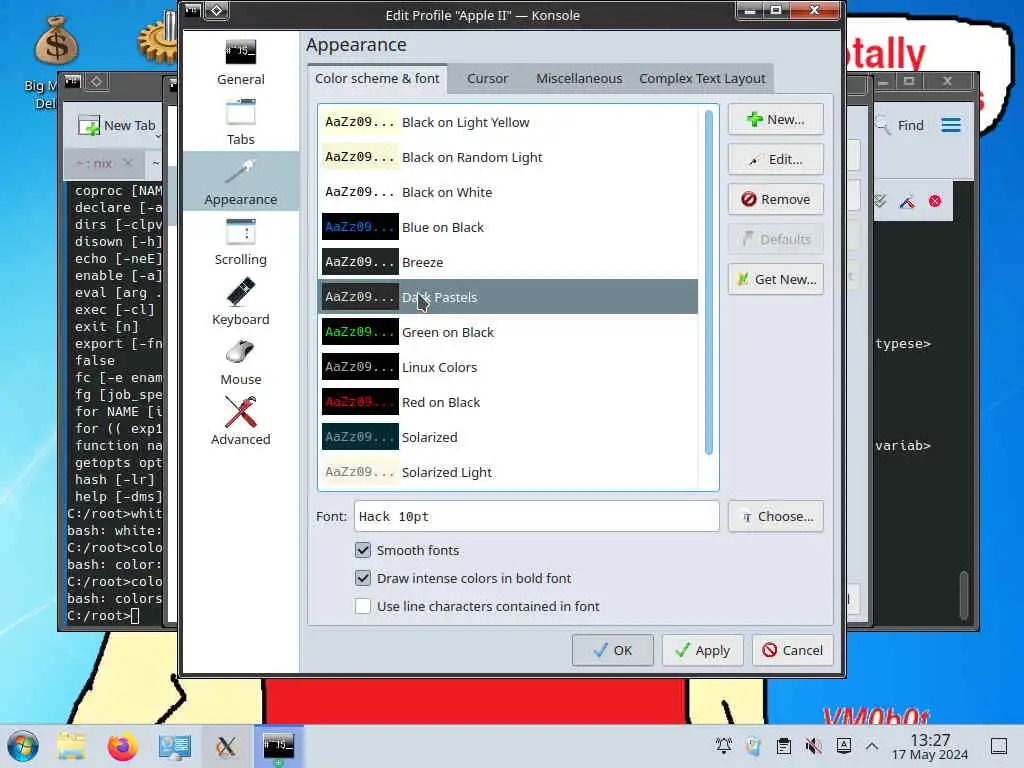This screenshot has width=1024, height=768.
Task: Click the Apply button
Action: [703, 650]
